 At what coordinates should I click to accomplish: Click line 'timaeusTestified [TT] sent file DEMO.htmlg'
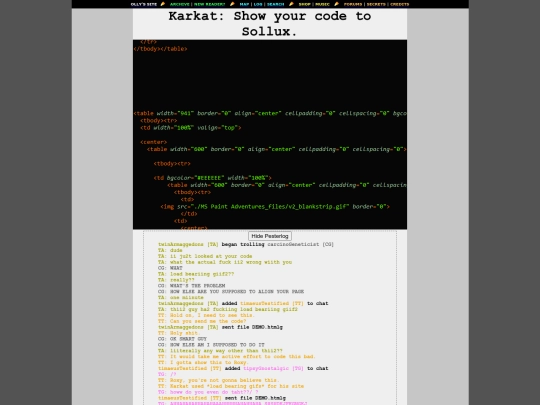tap(222, 398)
